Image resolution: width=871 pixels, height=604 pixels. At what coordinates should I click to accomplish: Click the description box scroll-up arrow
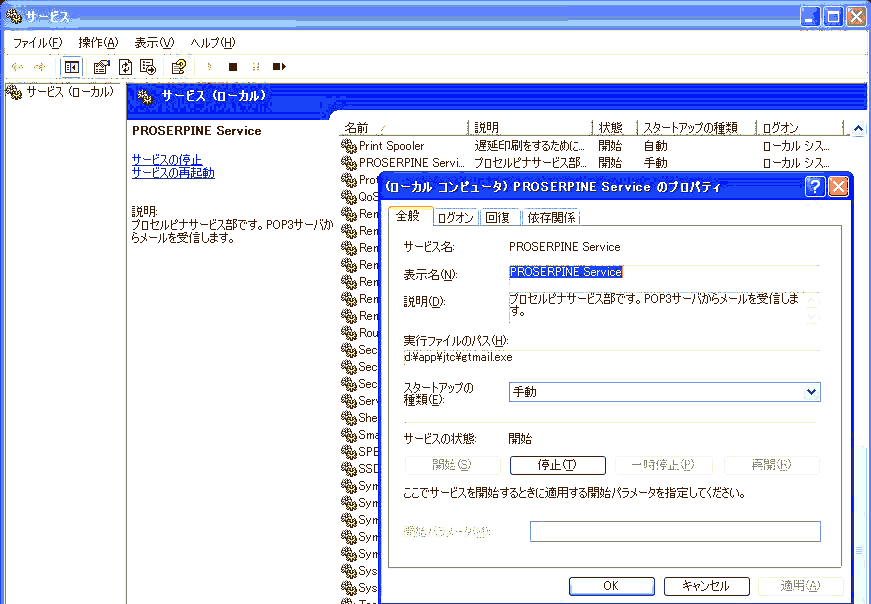(x=812, y=301)
